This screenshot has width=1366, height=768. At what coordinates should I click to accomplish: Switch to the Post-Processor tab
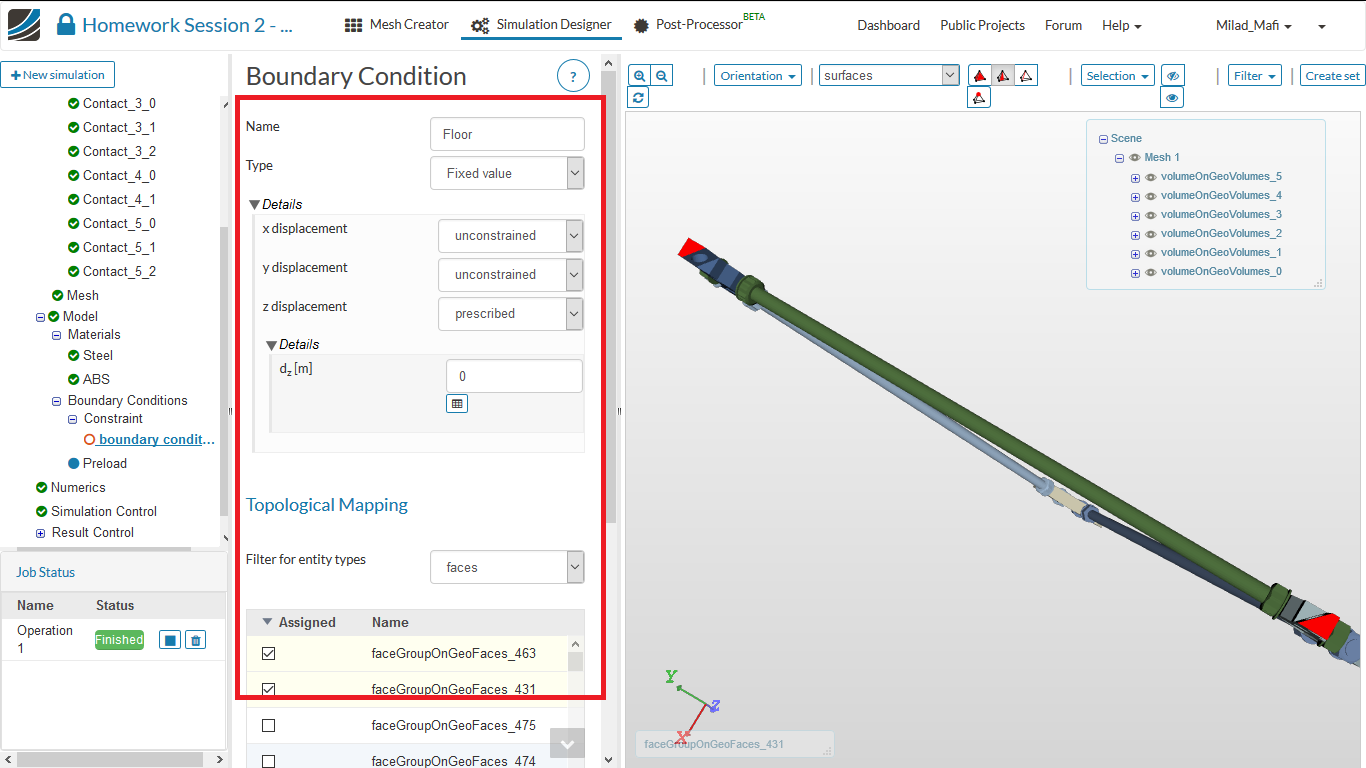tap(697, 25)
